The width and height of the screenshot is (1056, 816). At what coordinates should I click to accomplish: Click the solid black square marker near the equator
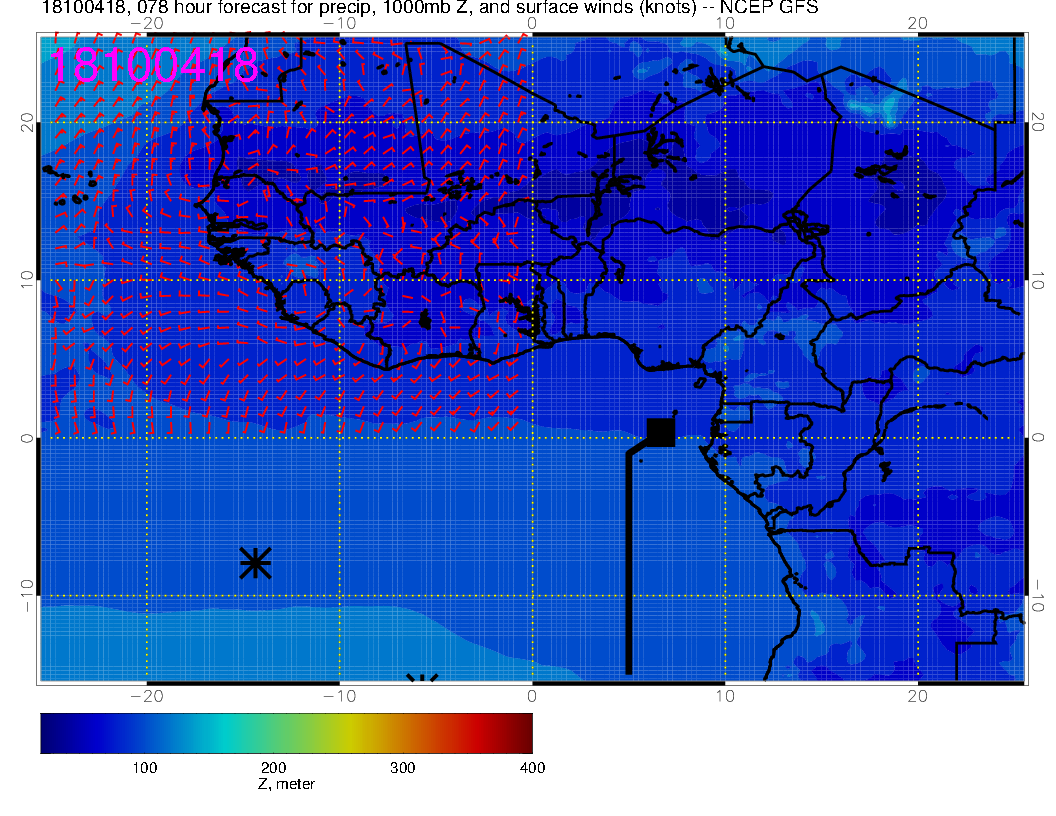[x=661, y=432]
